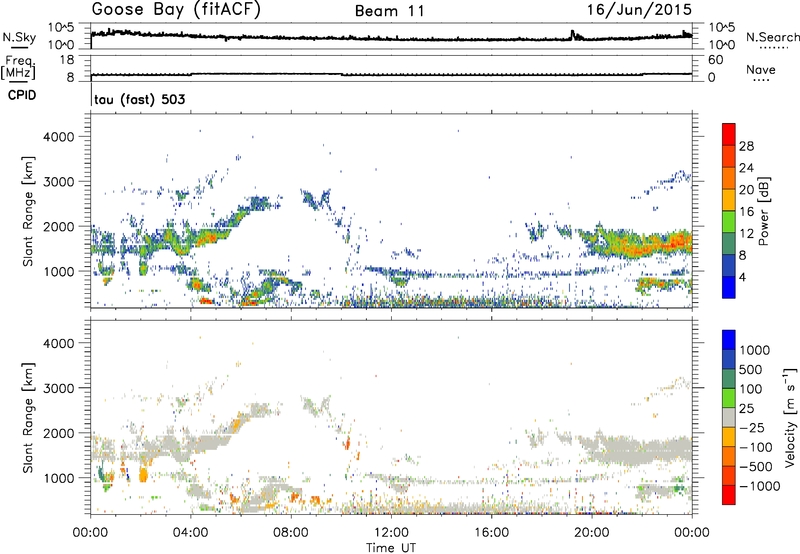Click the frequency tick value "18"
800x554 pixels.
tap(67, 60)
